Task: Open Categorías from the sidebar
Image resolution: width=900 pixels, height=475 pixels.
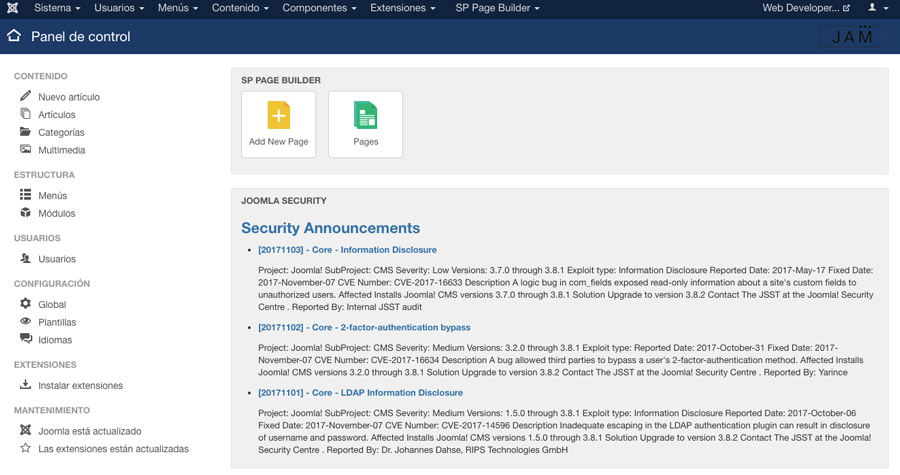Action: (61, 133)
